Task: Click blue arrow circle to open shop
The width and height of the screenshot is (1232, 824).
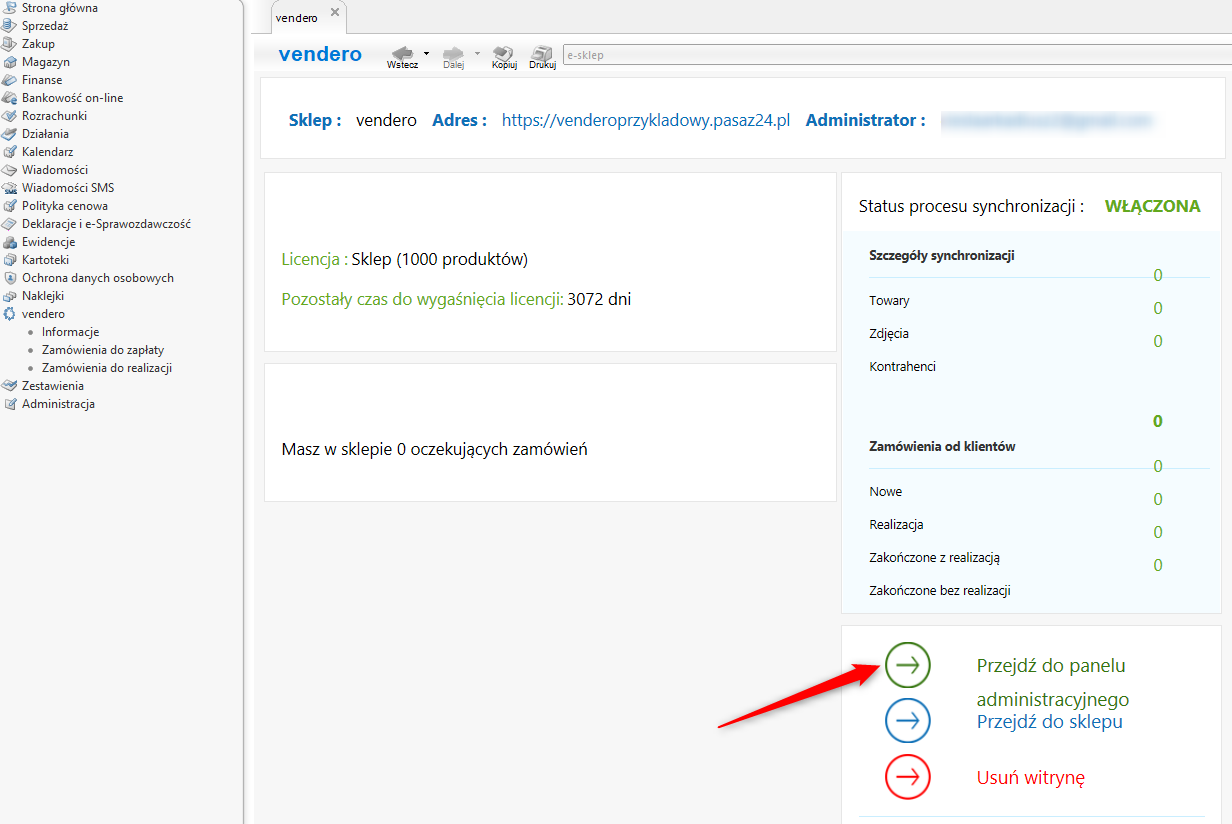Action: [x=908, y=721]
